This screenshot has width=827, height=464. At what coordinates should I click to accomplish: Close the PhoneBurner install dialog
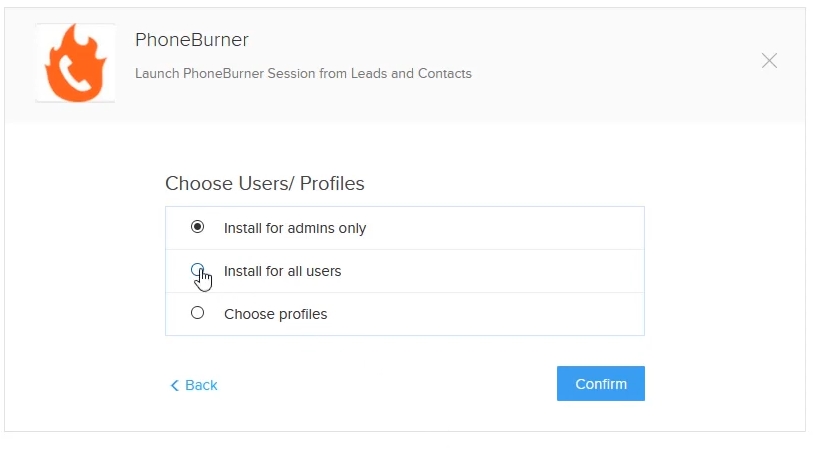click(x=769, y=61)
